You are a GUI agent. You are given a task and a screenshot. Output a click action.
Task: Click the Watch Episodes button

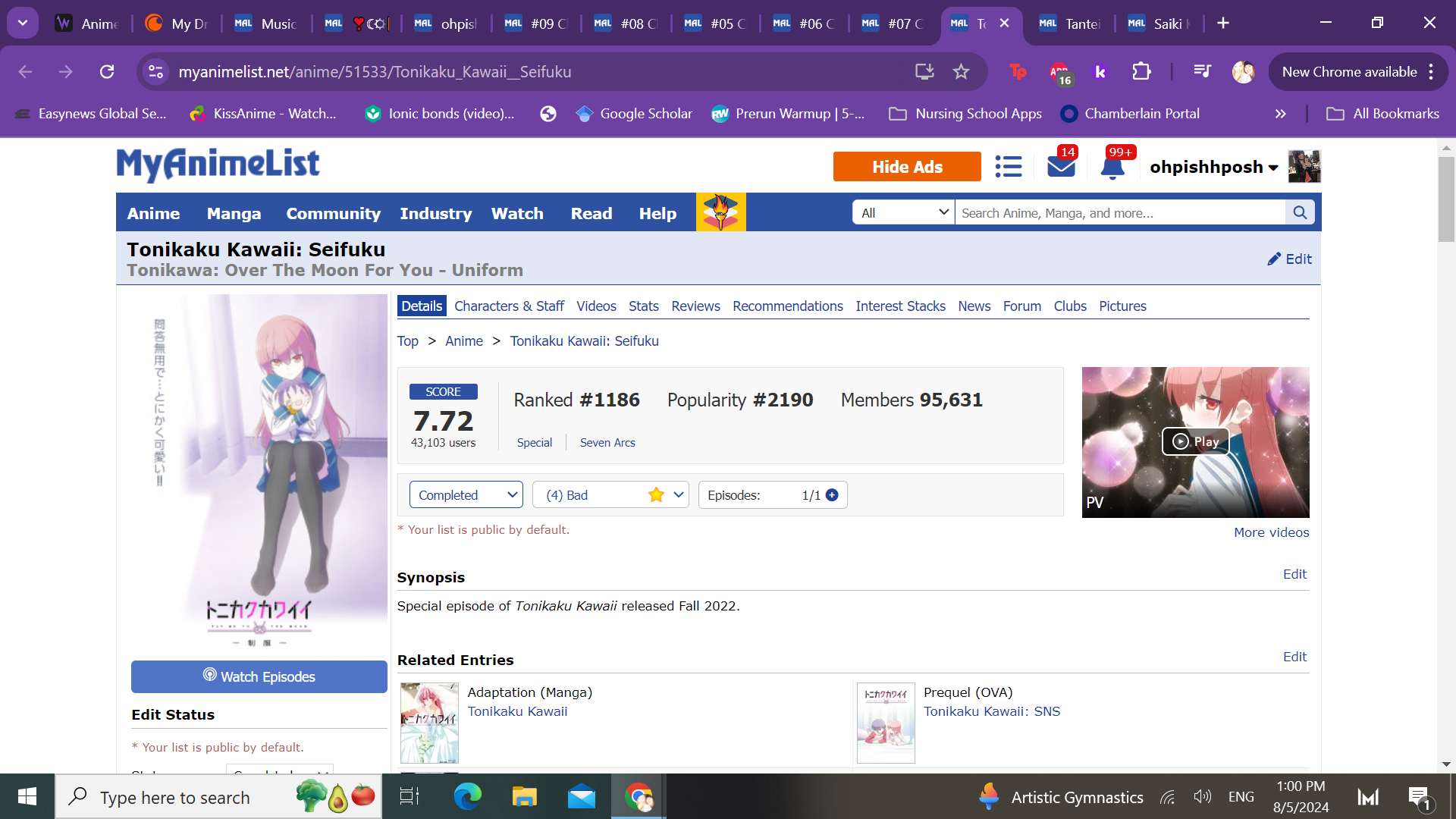tap(259, 676)
